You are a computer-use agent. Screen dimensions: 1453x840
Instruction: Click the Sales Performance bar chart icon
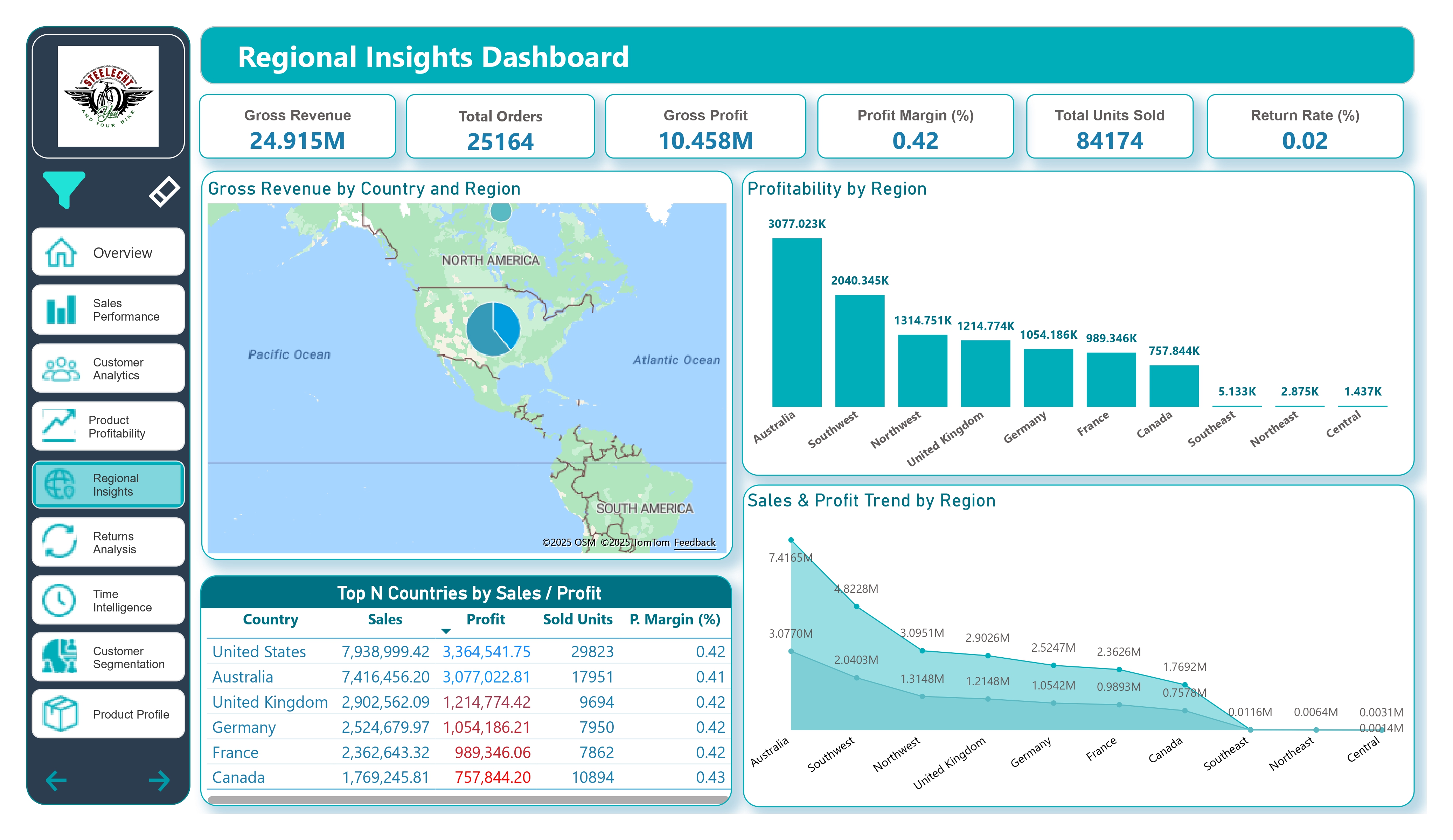[x=61, y=310]
